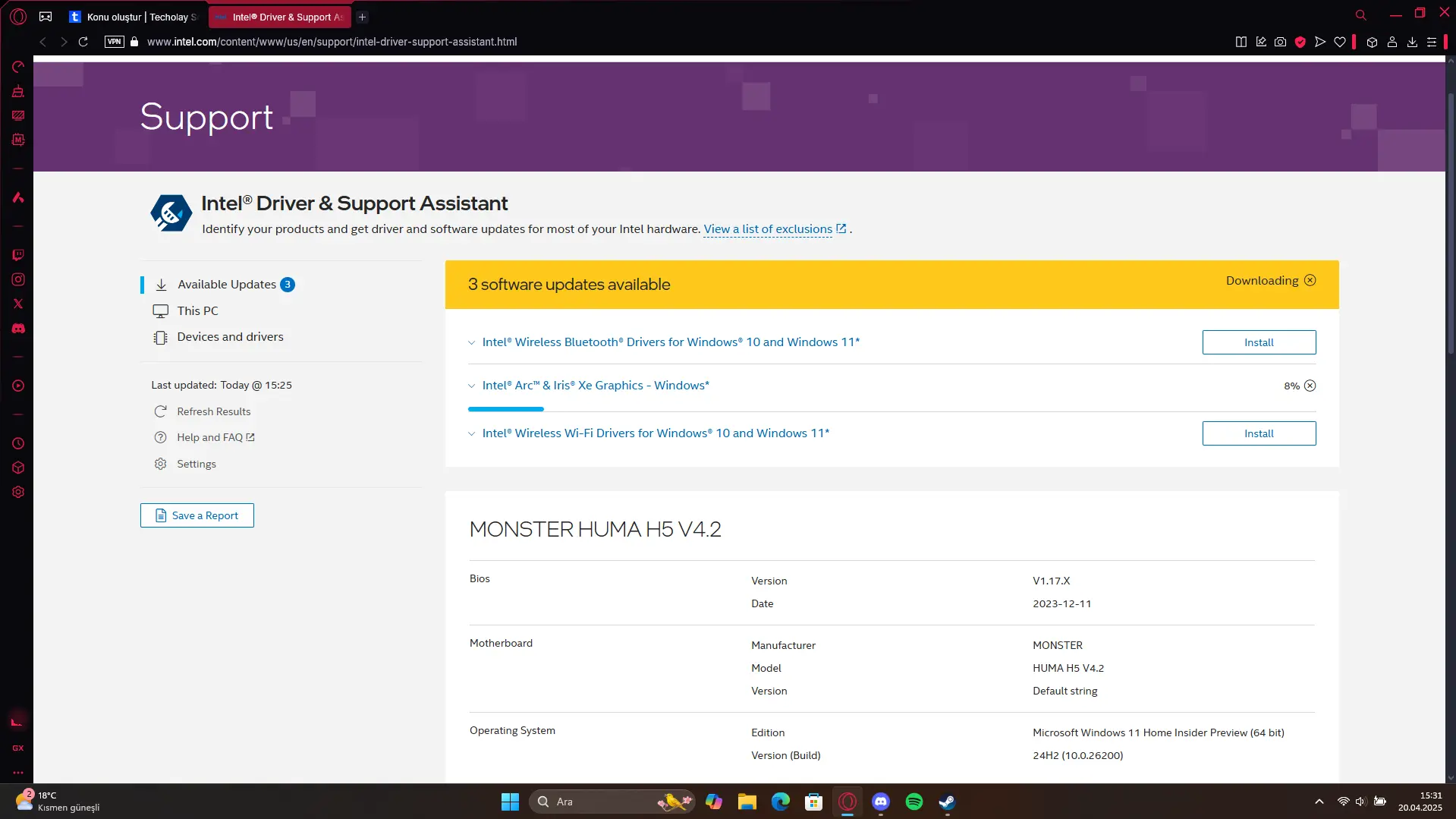Viewport: 1456px width, 819px height.
Task: Install the Wireless Bluetooth driver
Action: tap(1259, 342)
